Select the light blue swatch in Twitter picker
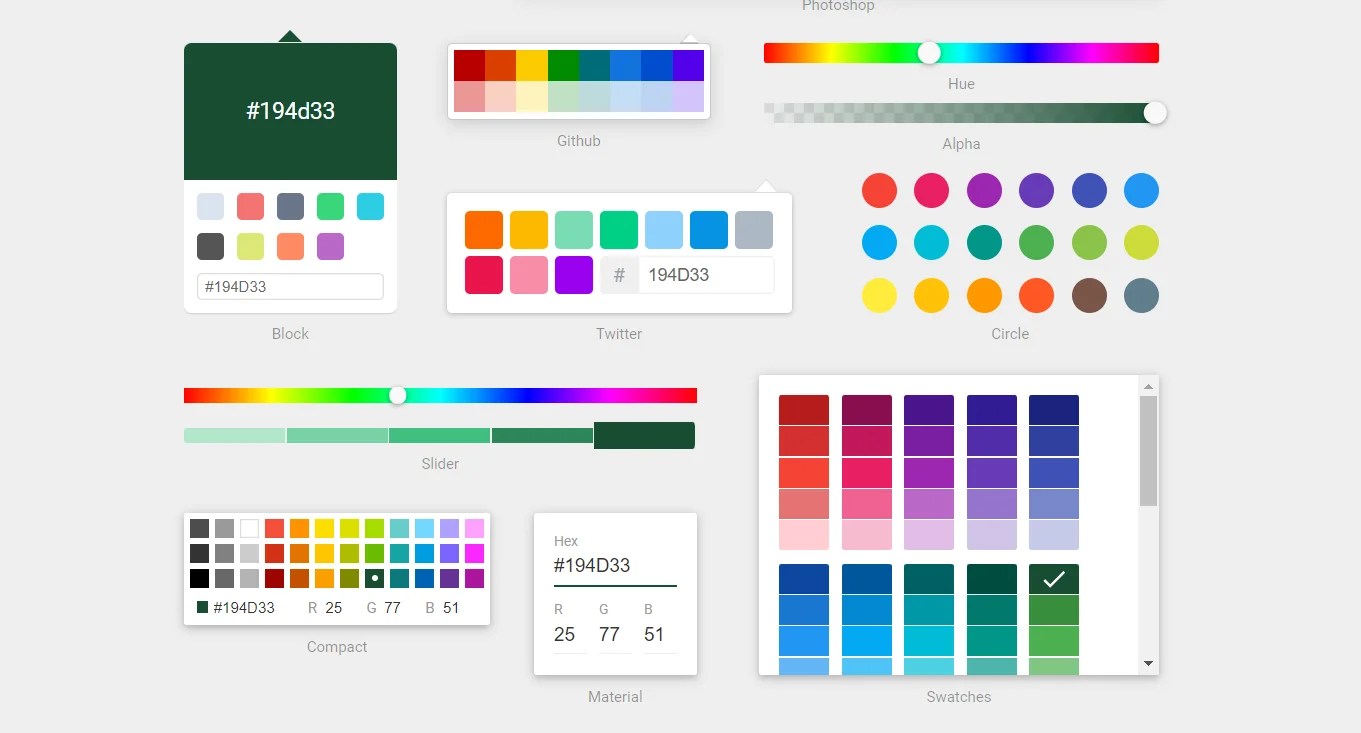1361x733 pixels. 664,230
